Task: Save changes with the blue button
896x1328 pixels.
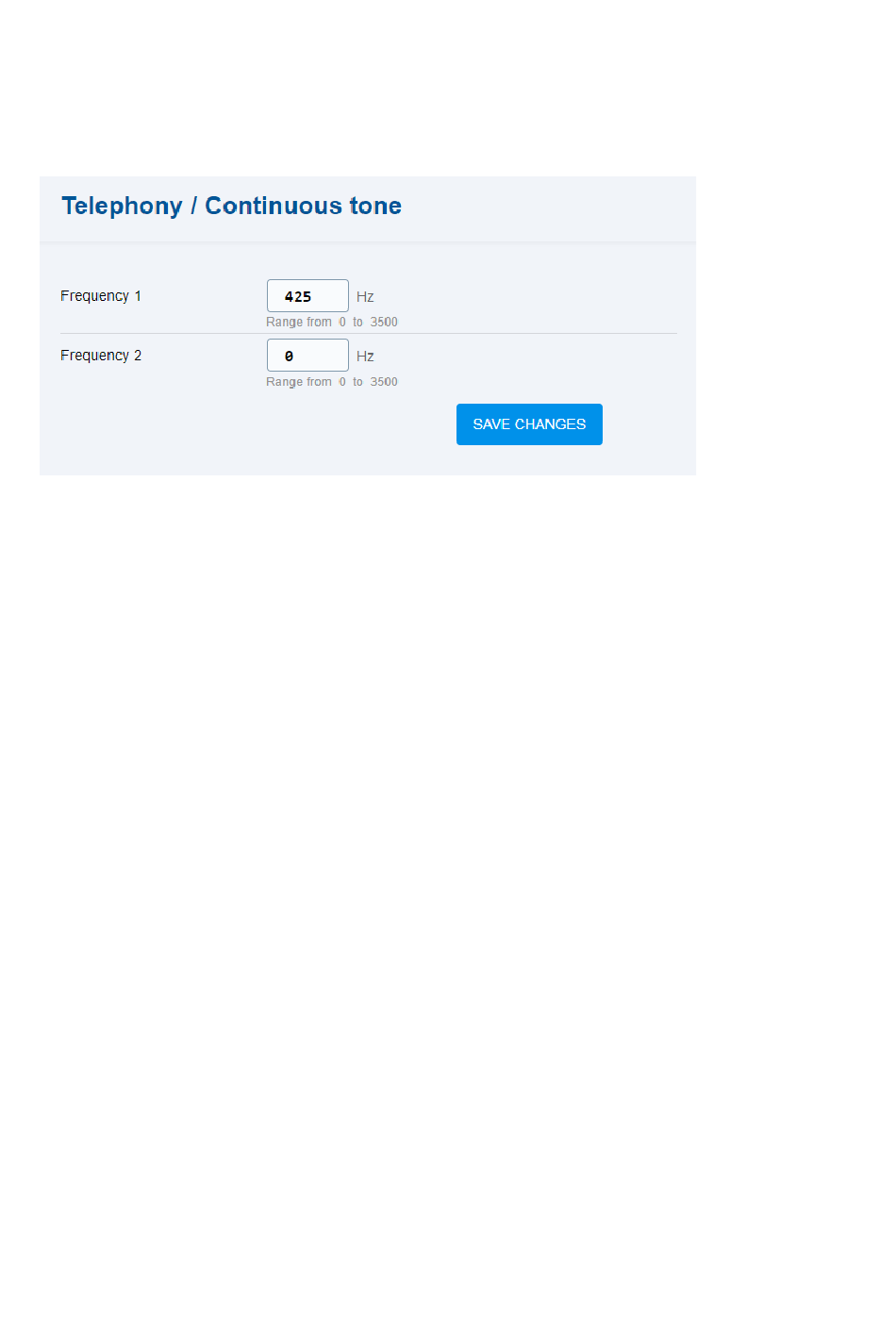Action: point(529,424)
